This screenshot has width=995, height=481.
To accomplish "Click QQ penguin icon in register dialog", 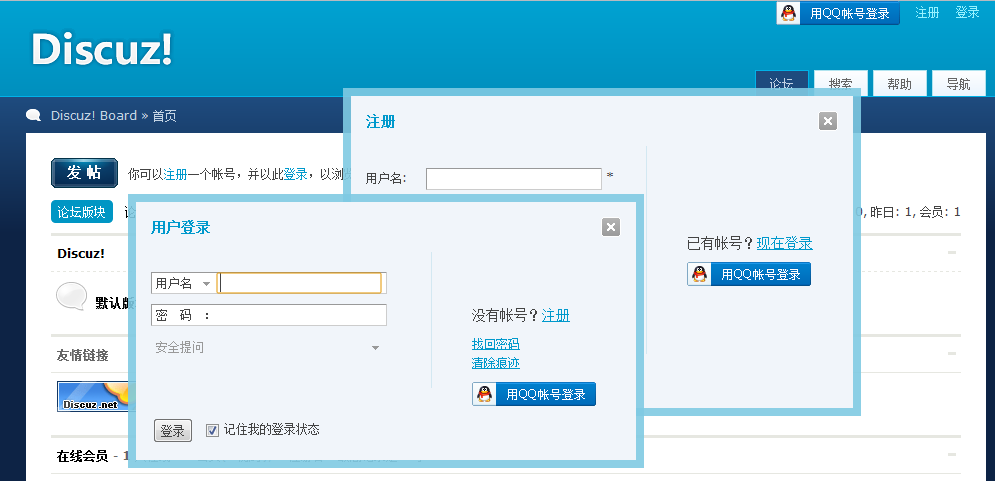I will (x=699, y=274).
